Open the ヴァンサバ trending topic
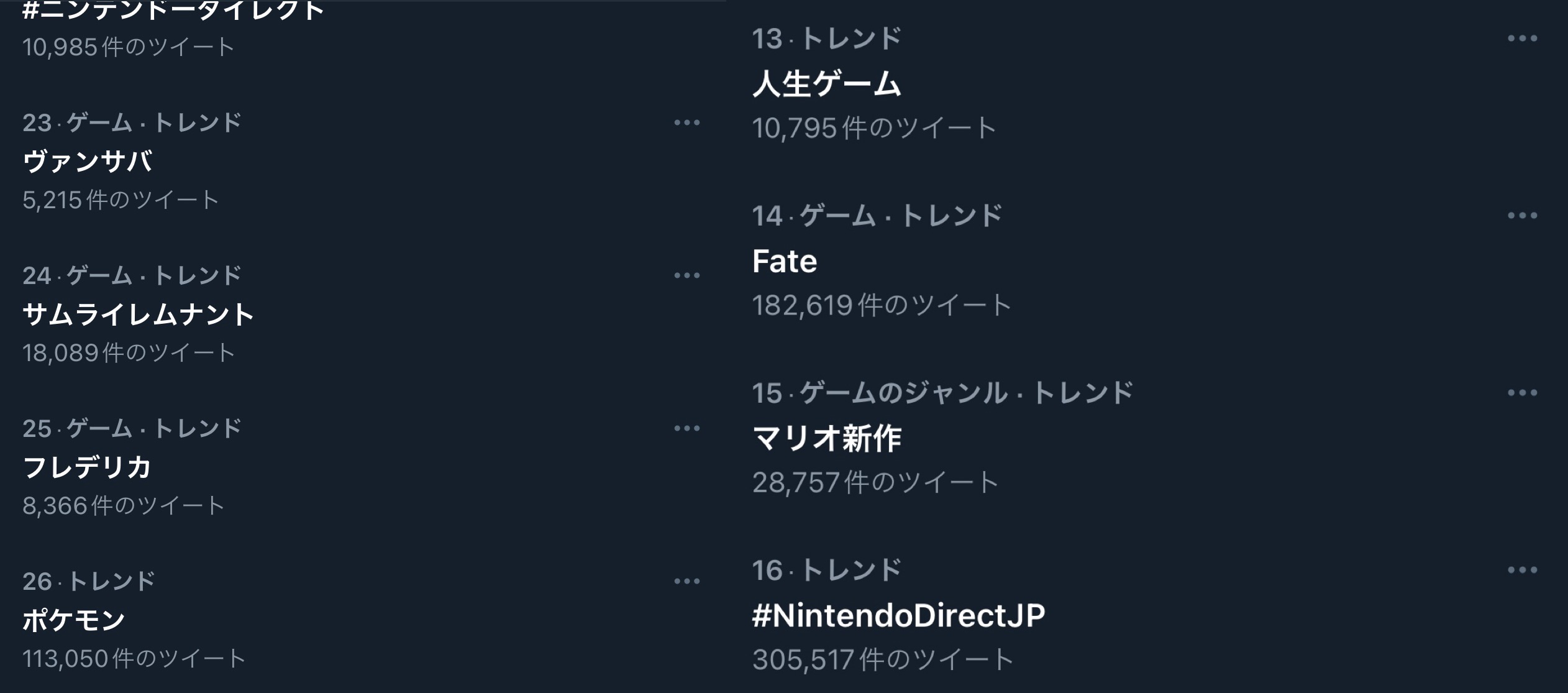This screenshot has width=1568, height=693. tap(88, 162)
